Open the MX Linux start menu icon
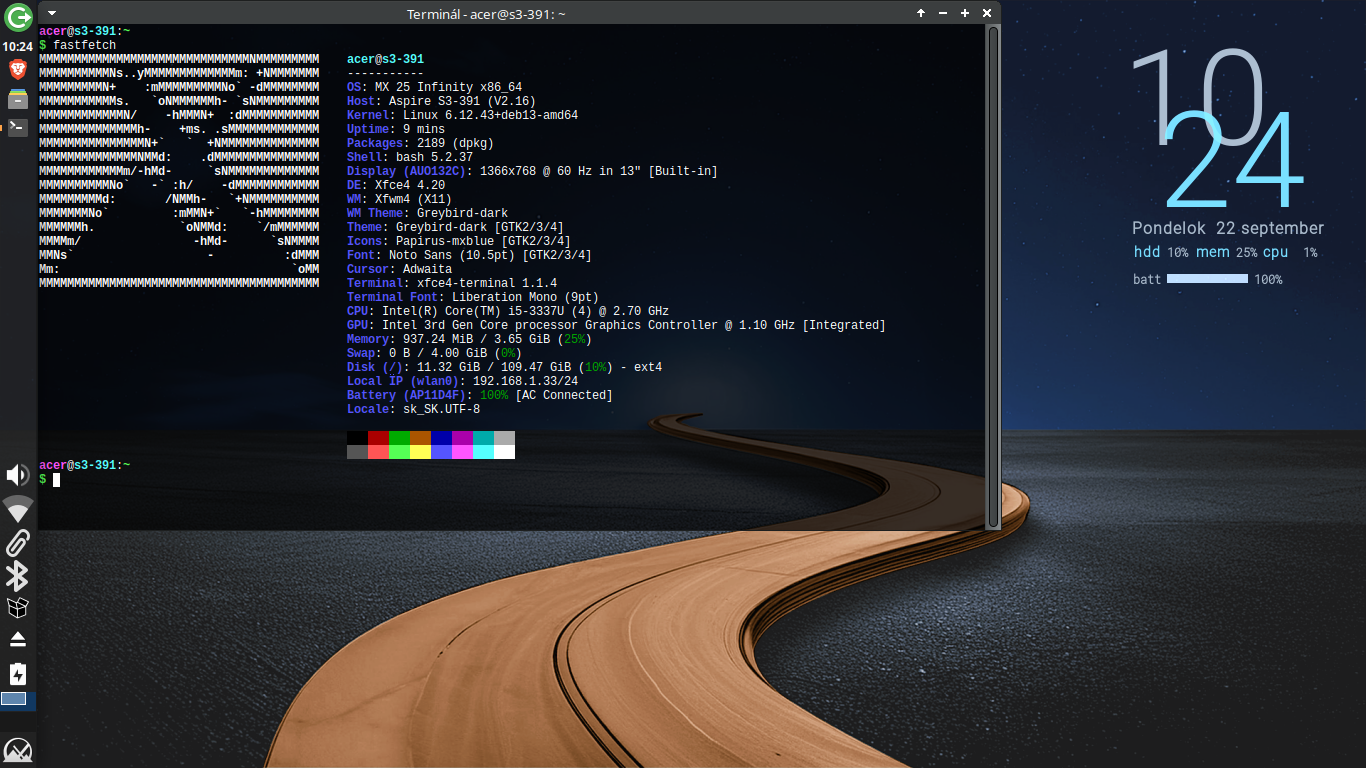Viewport: 1366px width, 768px height. coord(18,750)
